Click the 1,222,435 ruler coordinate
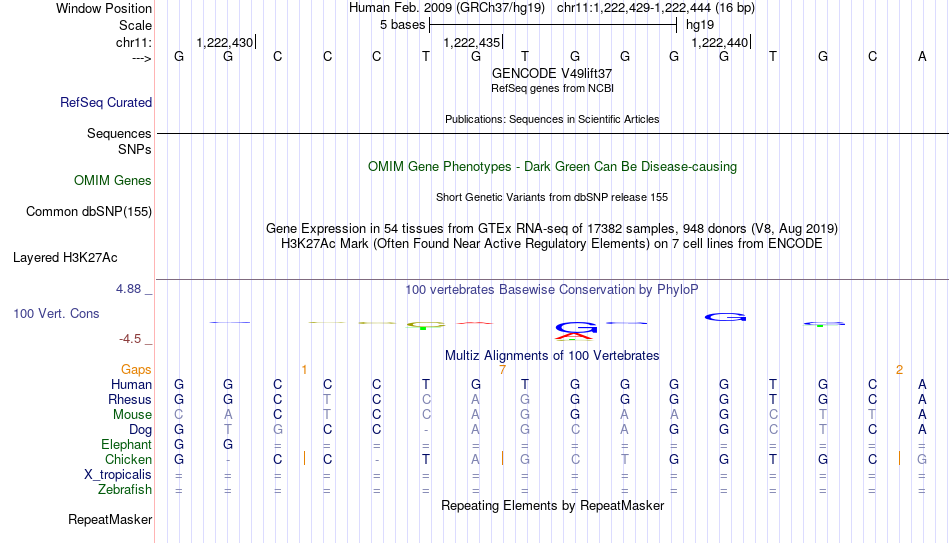Viewport: 950px width, 543px height. [x=471, y=42]
